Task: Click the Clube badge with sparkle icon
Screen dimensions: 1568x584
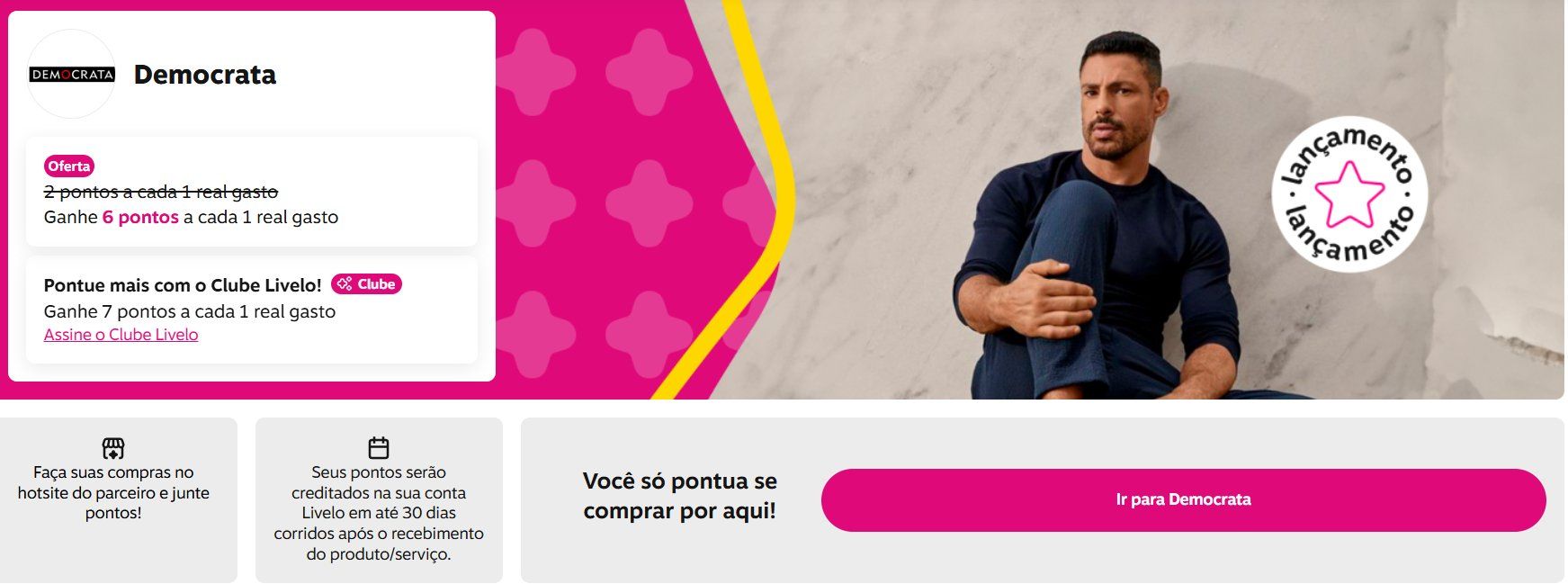Action: coord(366,284)
